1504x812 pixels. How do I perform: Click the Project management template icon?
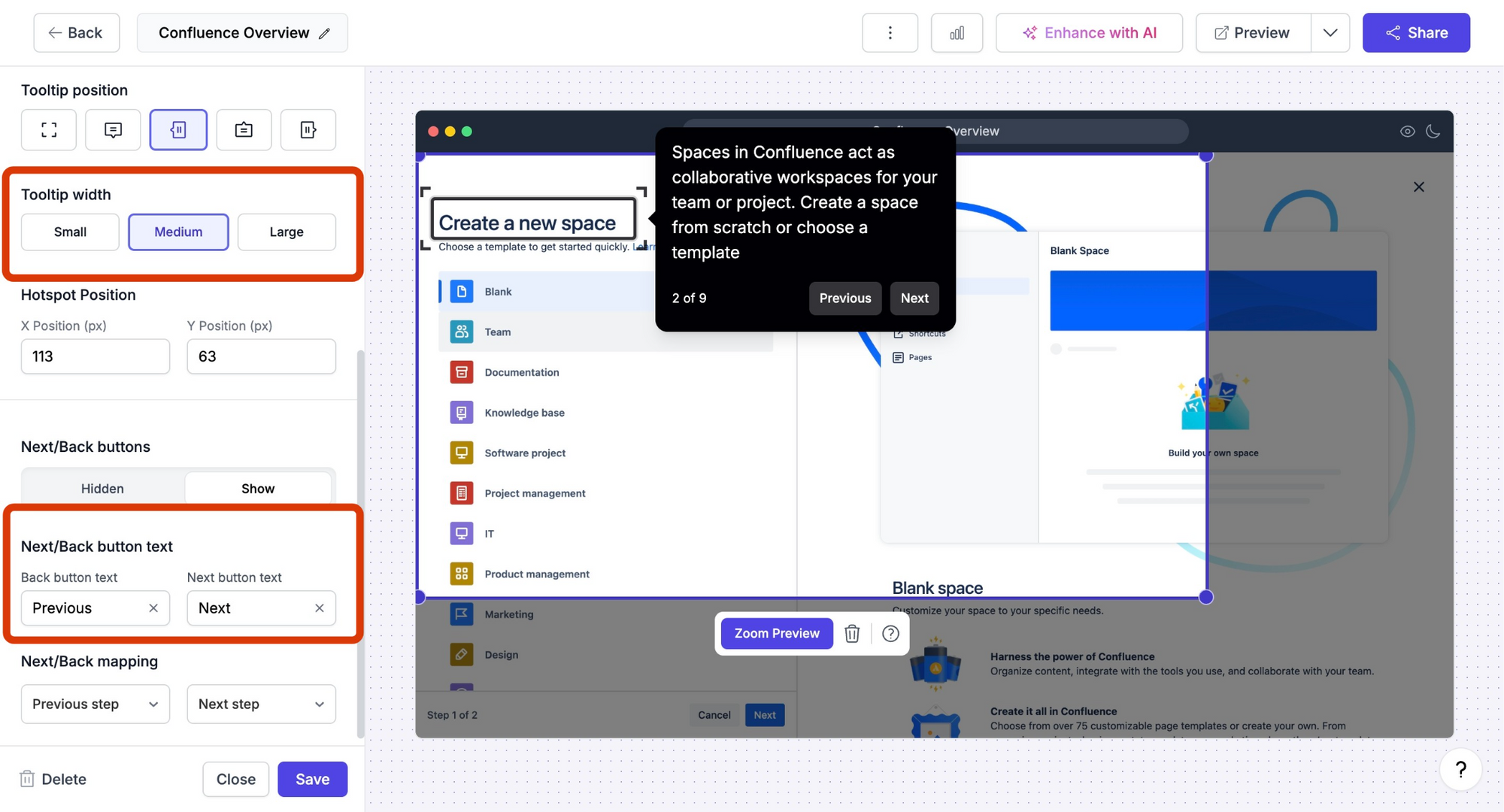pyautogui.click(x=462, y=493)
